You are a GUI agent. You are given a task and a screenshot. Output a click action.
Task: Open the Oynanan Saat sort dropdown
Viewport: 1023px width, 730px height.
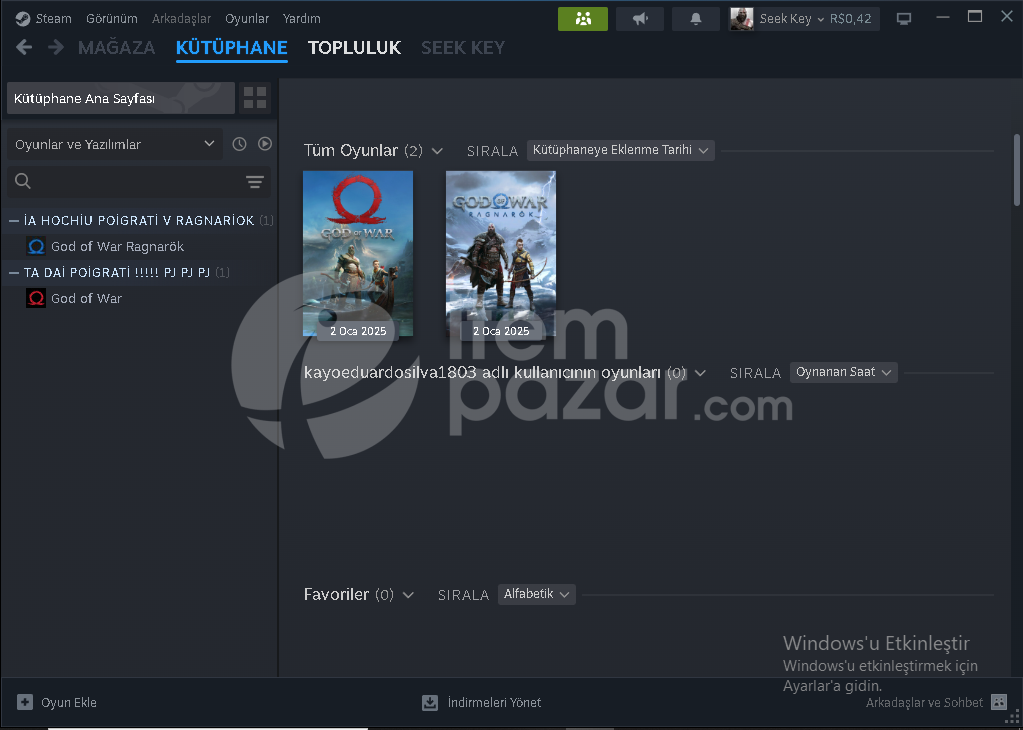(x=844, y=372)
